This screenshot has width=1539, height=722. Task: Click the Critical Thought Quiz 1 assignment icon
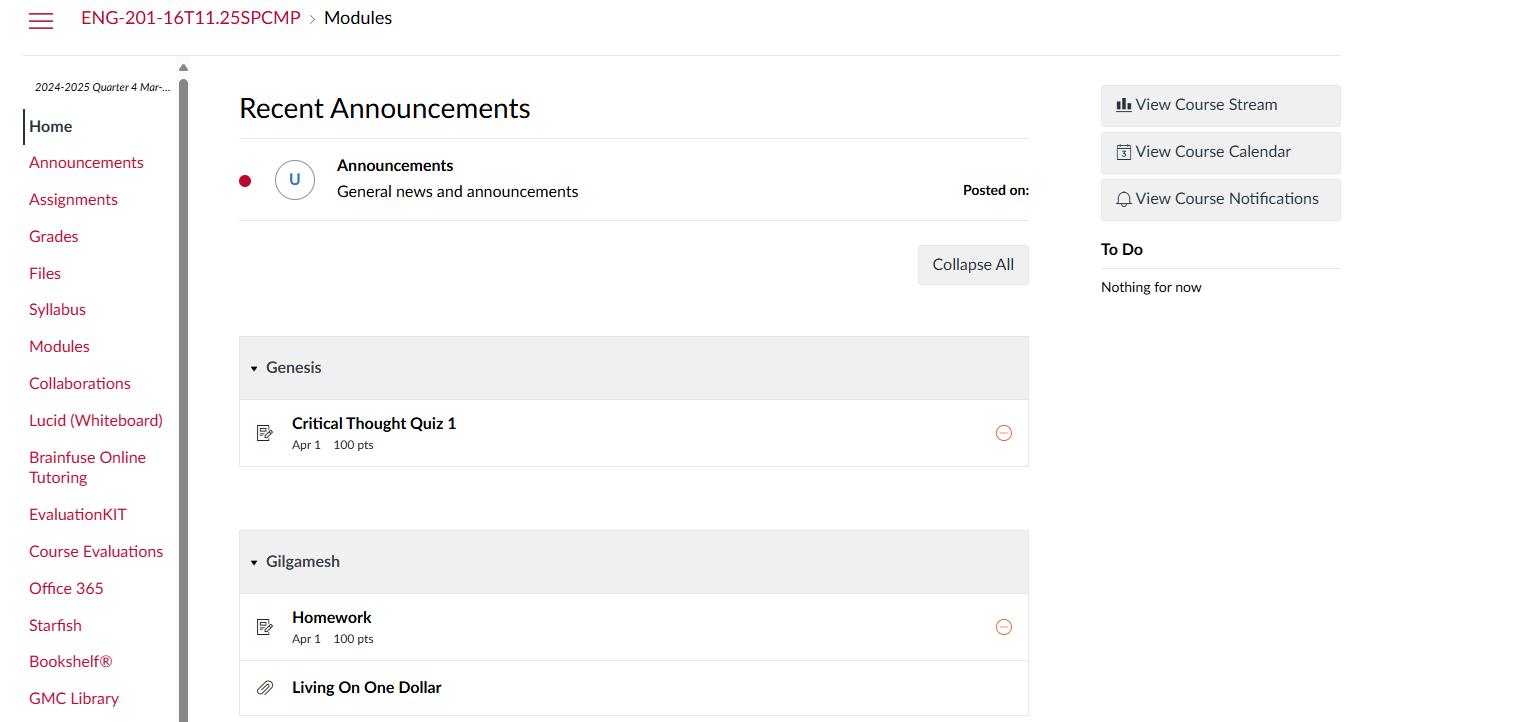point(265,433)
